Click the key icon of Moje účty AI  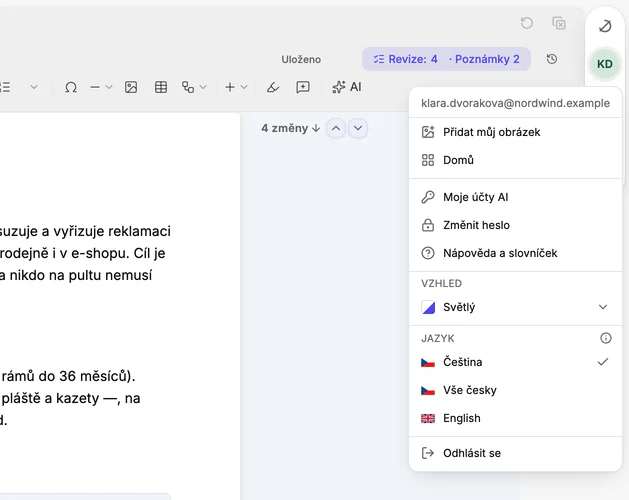(x=428, y=197)
